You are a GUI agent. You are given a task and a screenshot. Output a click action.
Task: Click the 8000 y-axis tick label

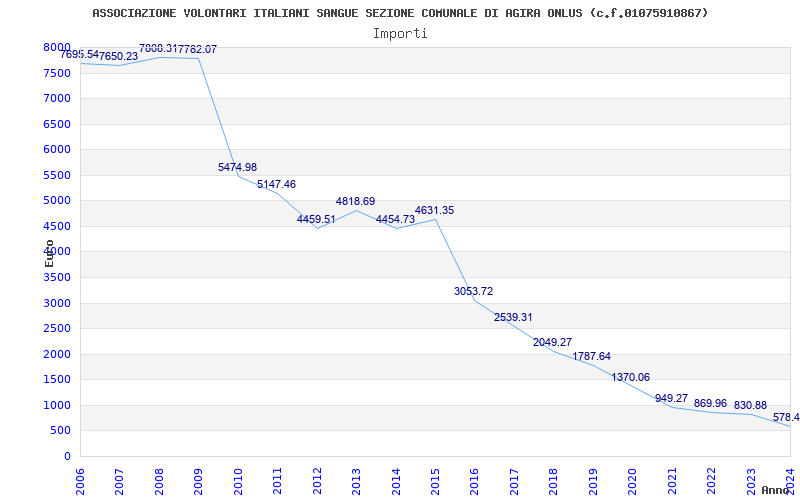57,47
